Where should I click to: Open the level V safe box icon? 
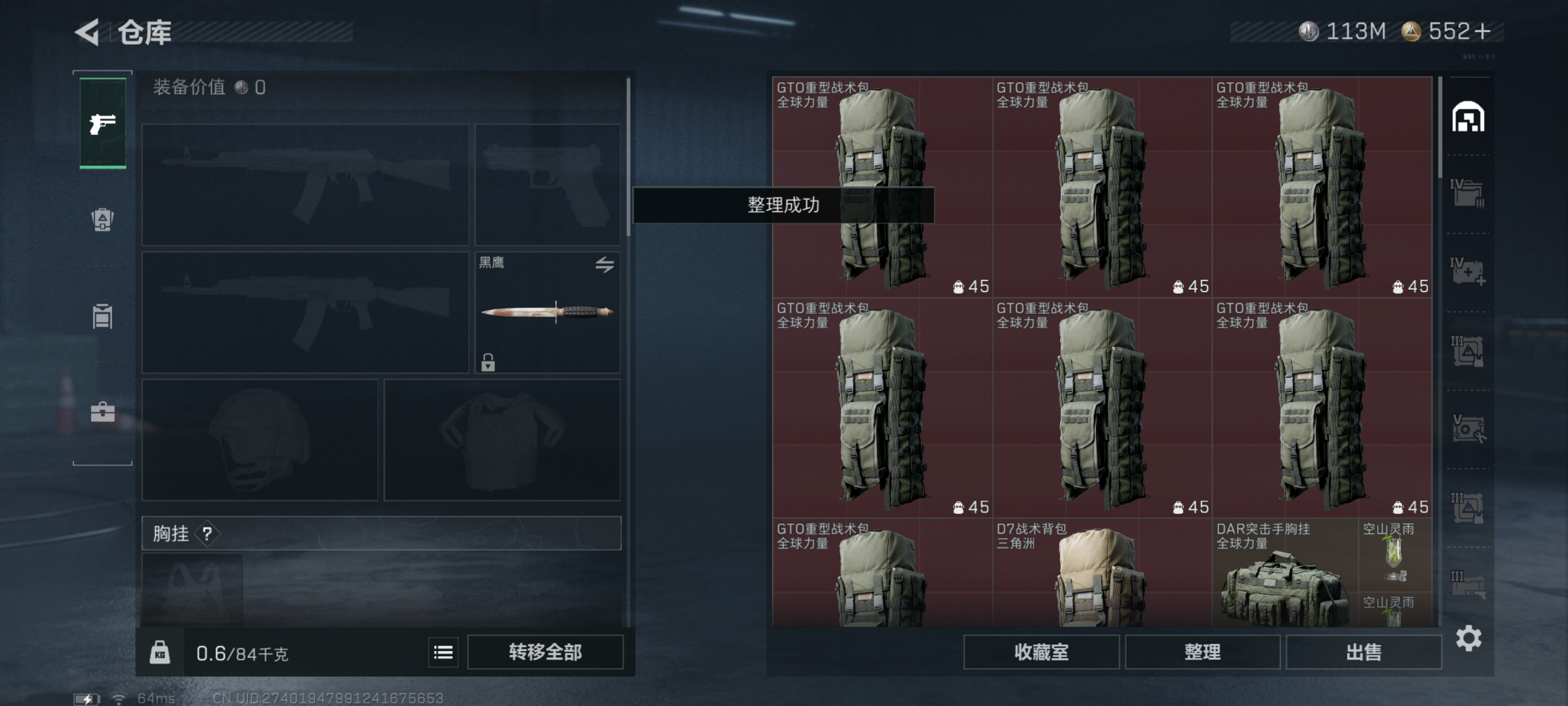tap(1467, 429)
